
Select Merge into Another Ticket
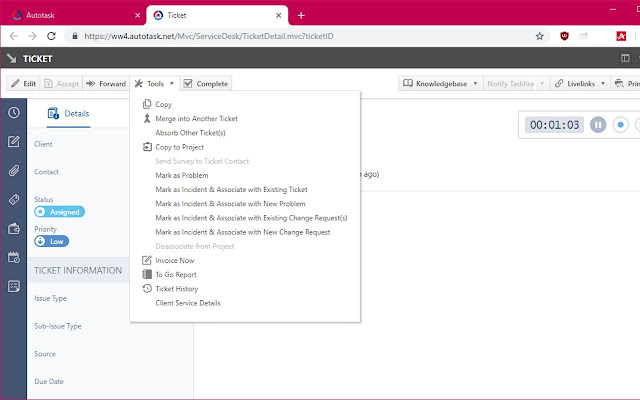point(196,119)
